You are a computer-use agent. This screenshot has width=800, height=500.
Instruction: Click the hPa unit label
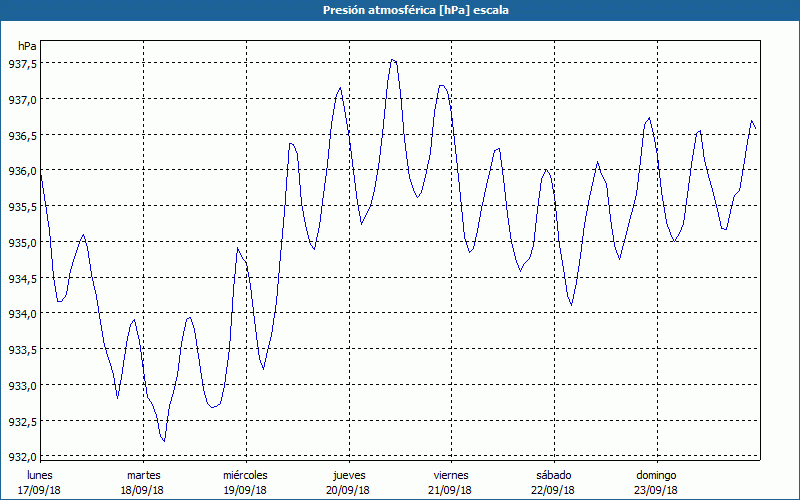(x=27, y=46)
